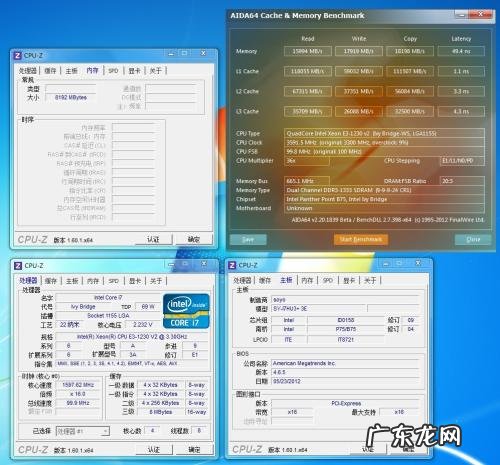Click the Save button in AIDA64
Viewport: 500px width, 465px height.
pyautogui.click(x=248, y=239)
